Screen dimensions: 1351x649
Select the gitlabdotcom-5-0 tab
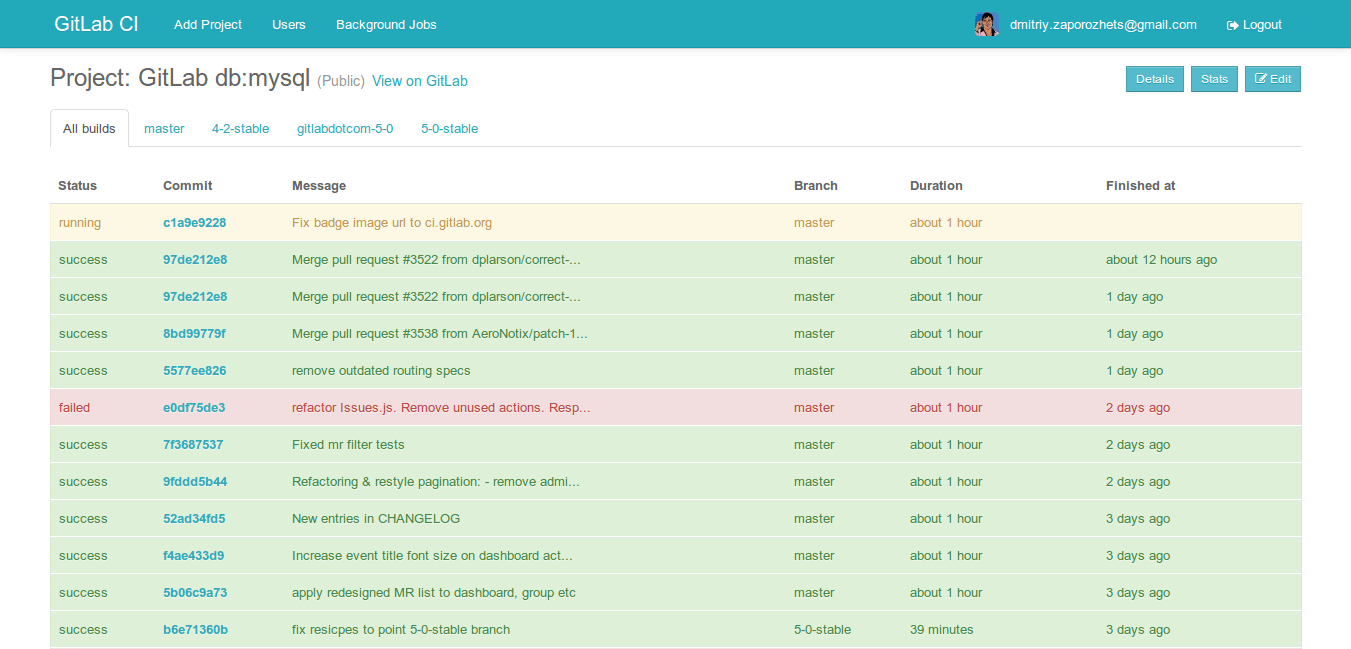344,128
